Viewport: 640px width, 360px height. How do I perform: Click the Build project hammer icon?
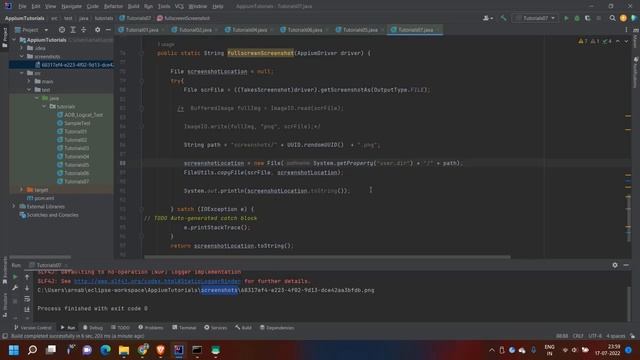[503, 18]
